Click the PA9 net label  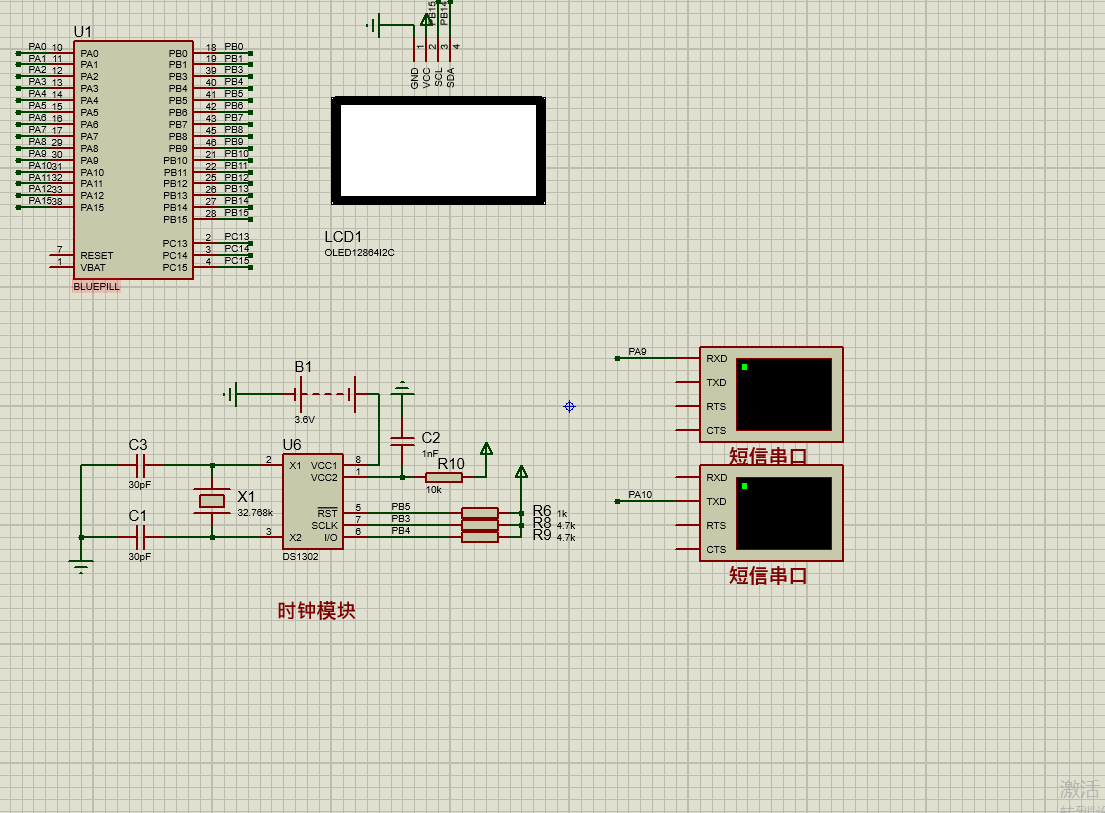click(x=637, y=352)
